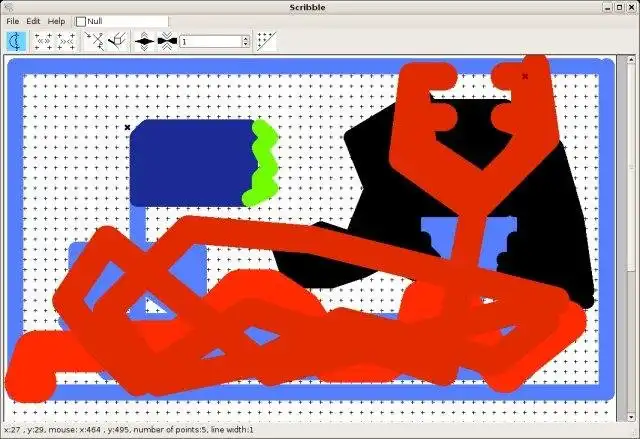Click the thicken line width icon
Image resolution: width=640 pixels, height=439 pixels.
(144, 41)
